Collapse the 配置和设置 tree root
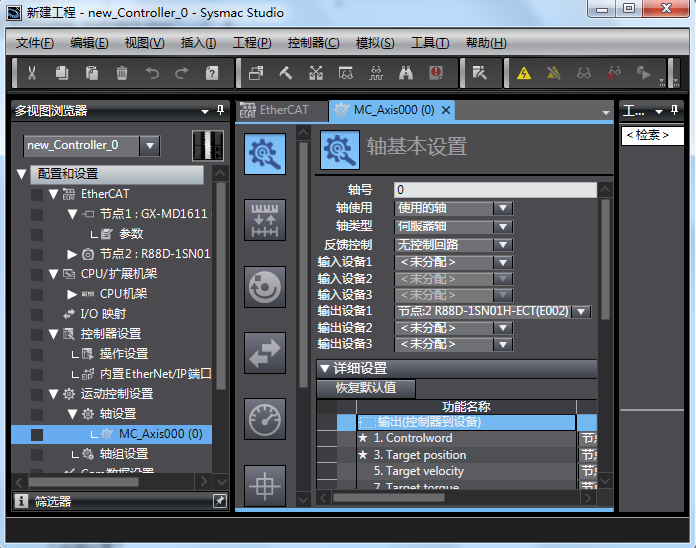Screen dimensions: 696x548 (x=21, y=174)
